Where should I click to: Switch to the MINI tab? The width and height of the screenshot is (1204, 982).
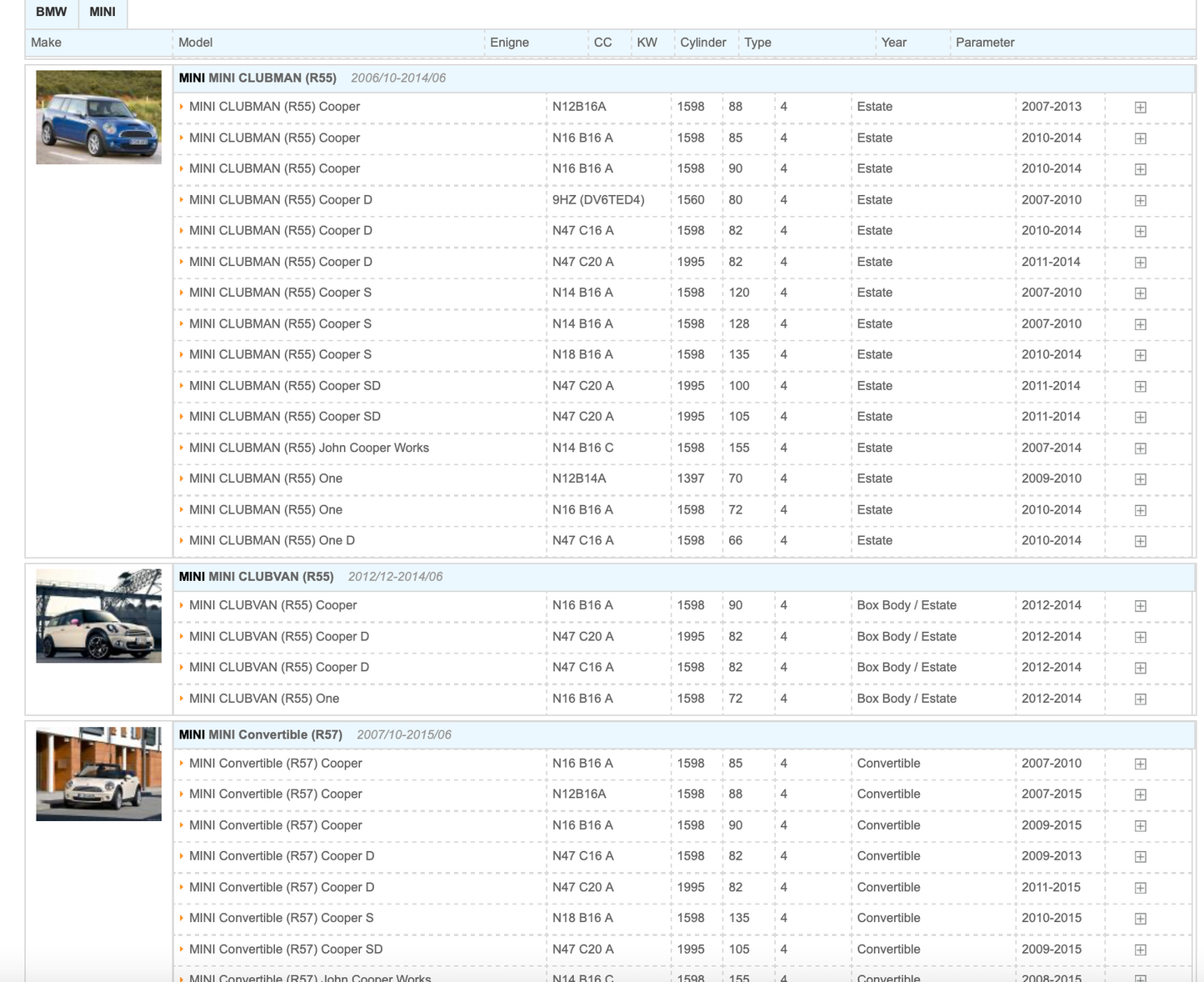coord(102,13)
